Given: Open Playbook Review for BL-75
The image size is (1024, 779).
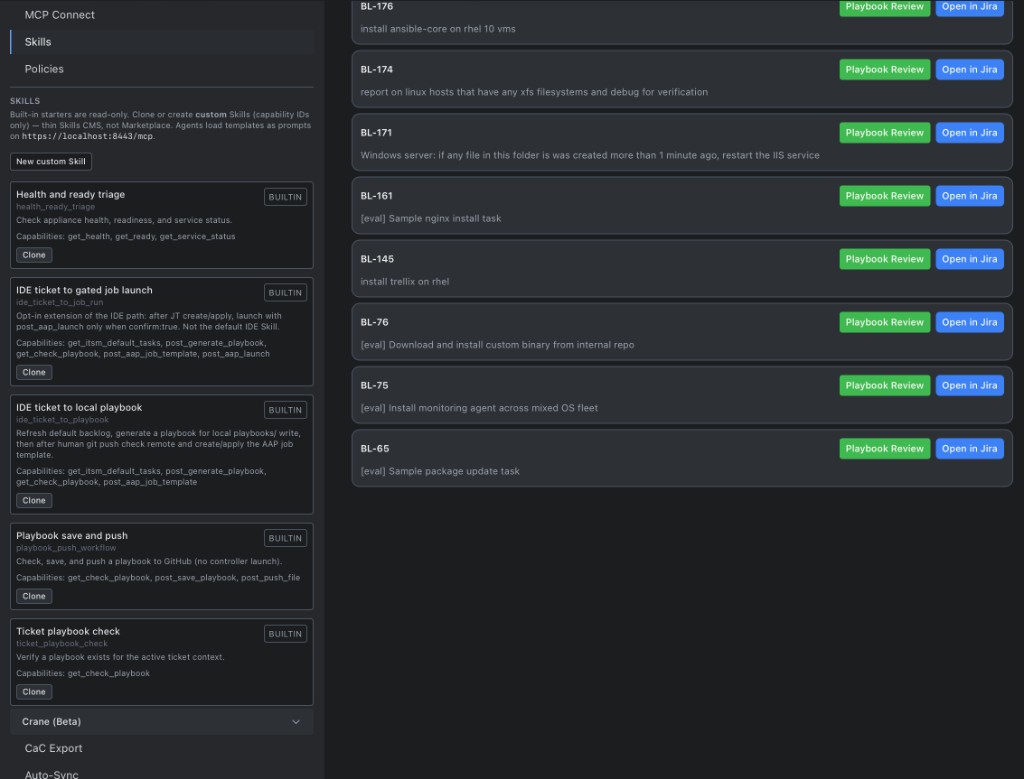Looking at the screenshot, I should [885, 385].
